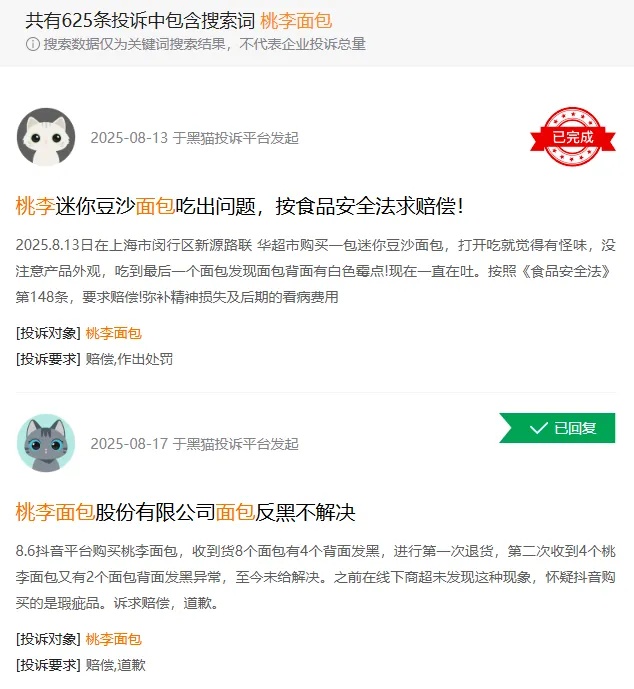Click the 搜索数据仅为关键词搜索结果 disclaimer text
Viewport: 634px width, 689px height.
204,44
